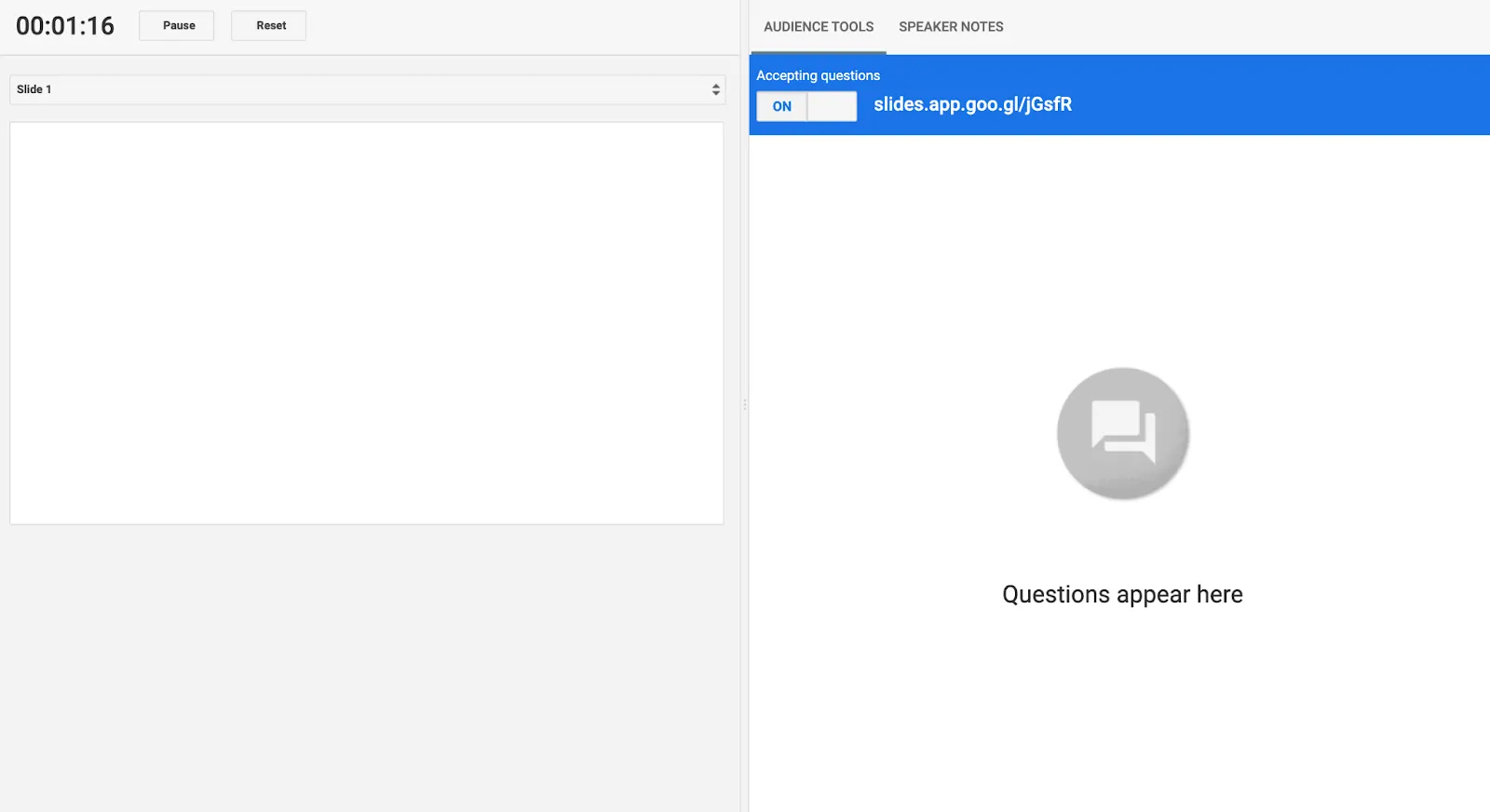Click the up-down arrows on slide selector
The width and height of the screenshot is (1490, 812).
coord(715,89)
